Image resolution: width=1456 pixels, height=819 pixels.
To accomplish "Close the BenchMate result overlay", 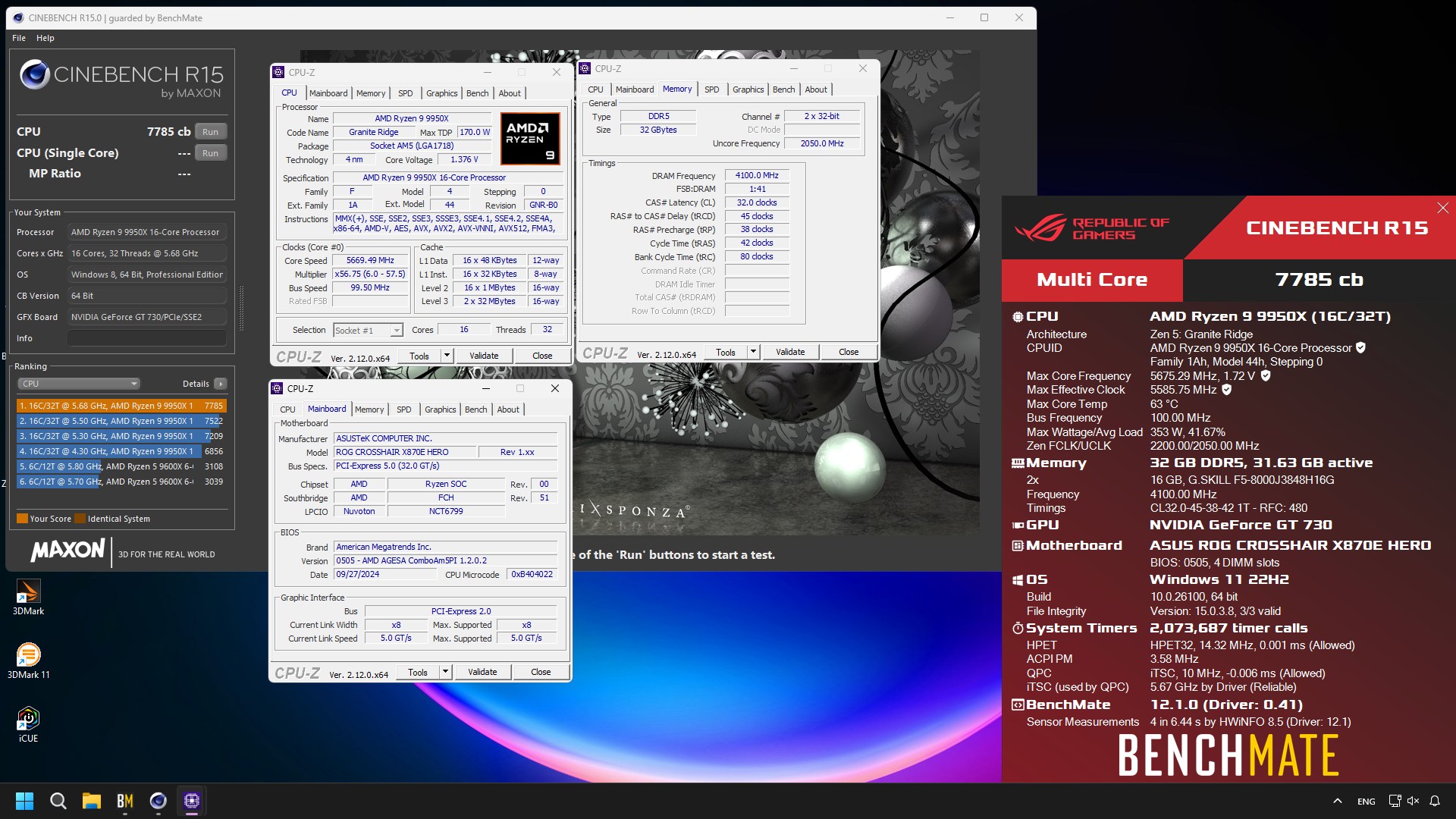I will click(x=1442, y=208).
